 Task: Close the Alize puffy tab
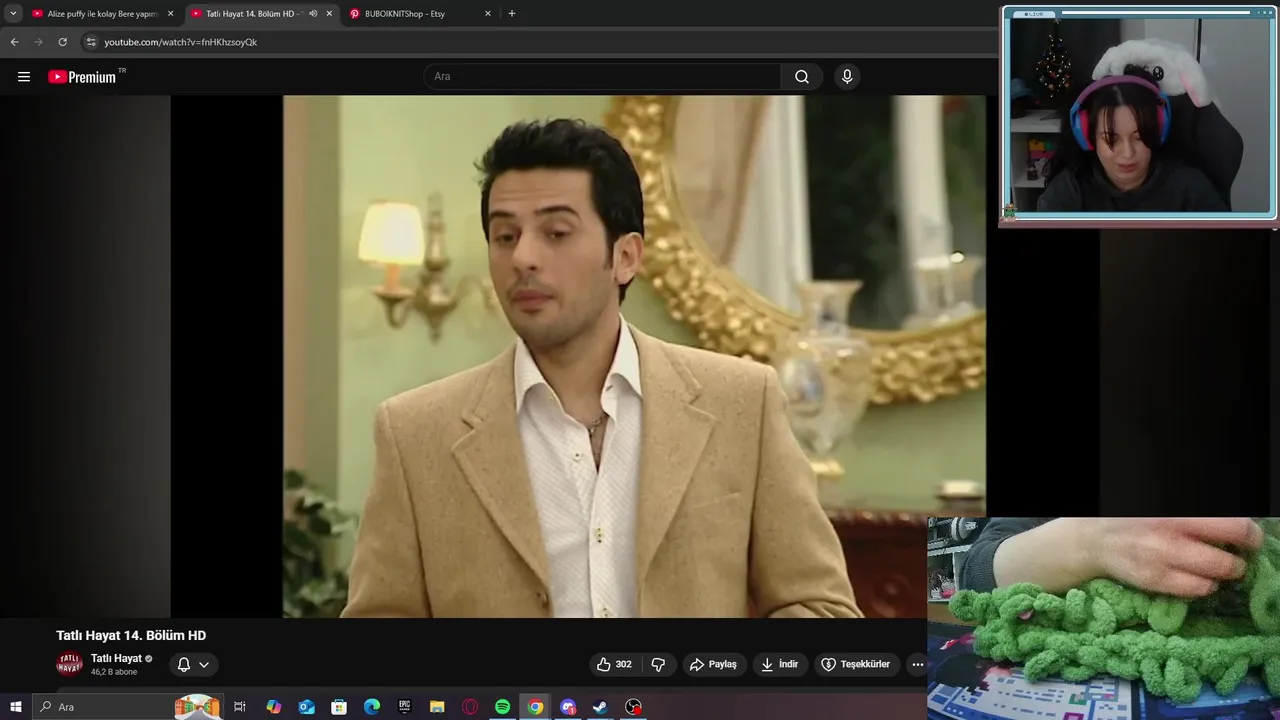click(x=170, y=14)
